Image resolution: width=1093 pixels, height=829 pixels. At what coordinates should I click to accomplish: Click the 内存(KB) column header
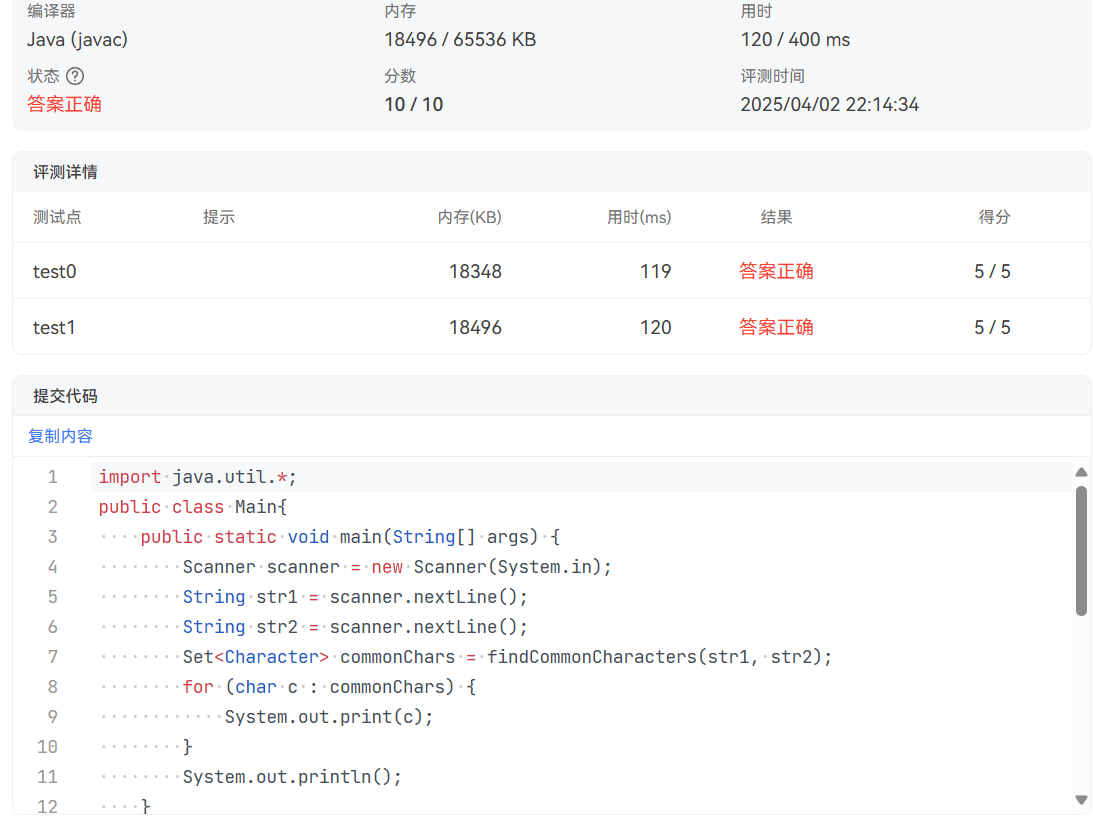click(x=470, y=217)
